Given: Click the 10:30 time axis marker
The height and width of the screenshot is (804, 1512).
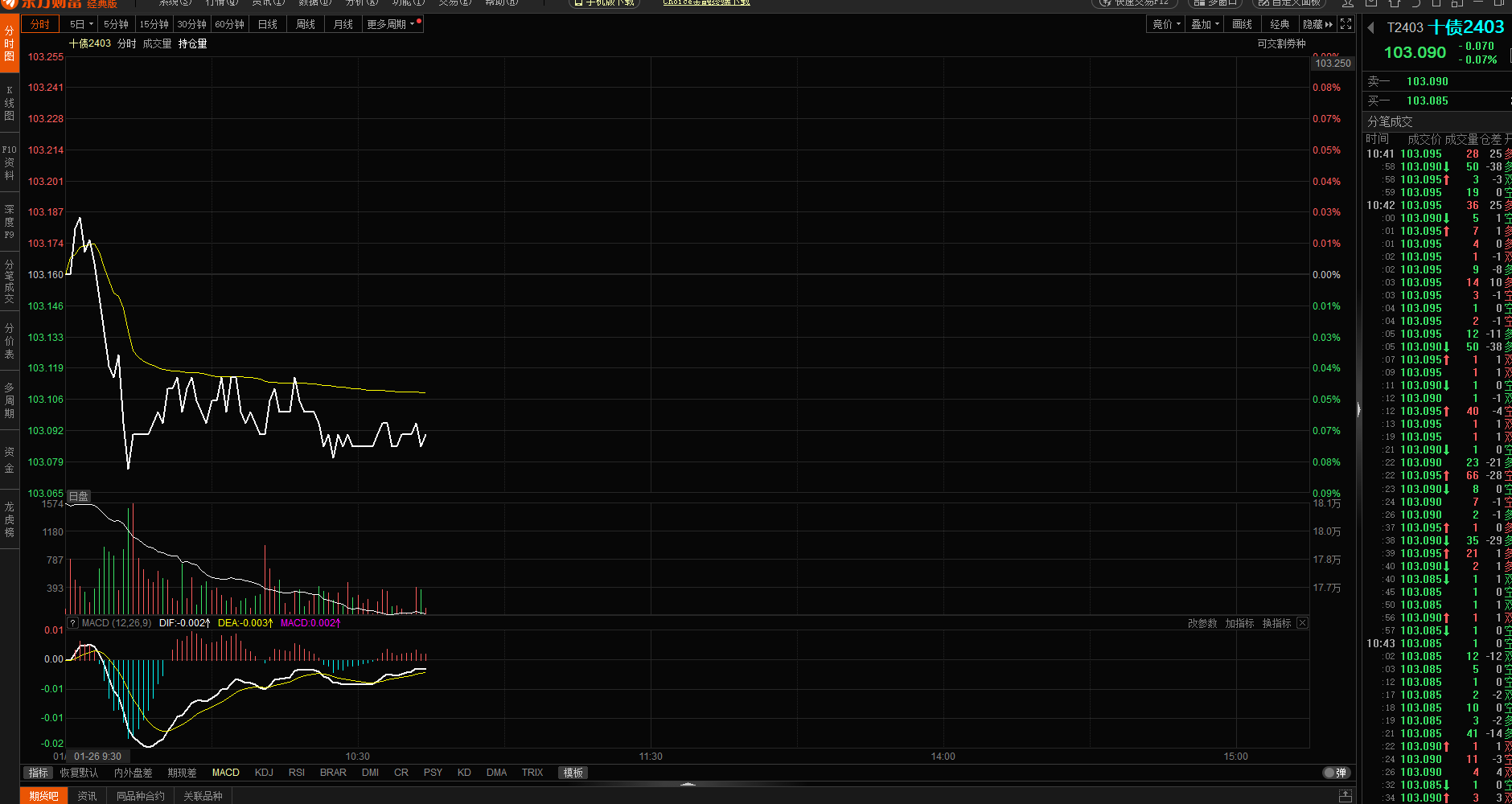Looking at the screenshot, I should pyautogui.click(x=358, y=757).
